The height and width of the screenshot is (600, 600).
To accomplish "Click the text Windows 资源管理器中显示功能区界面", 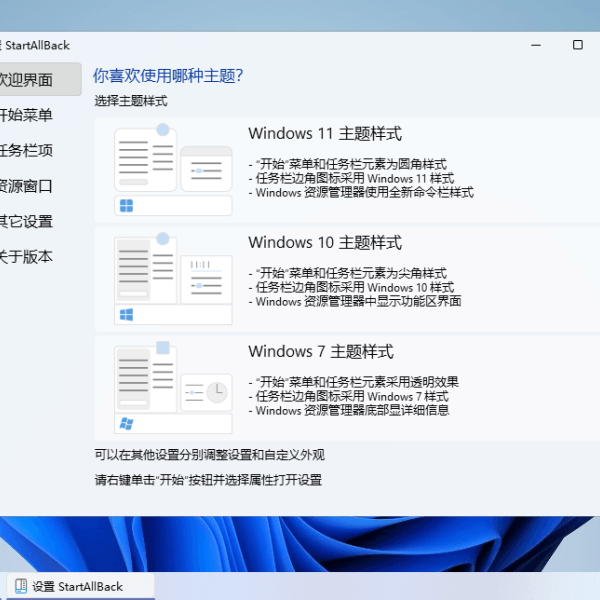I will [359, 301].
